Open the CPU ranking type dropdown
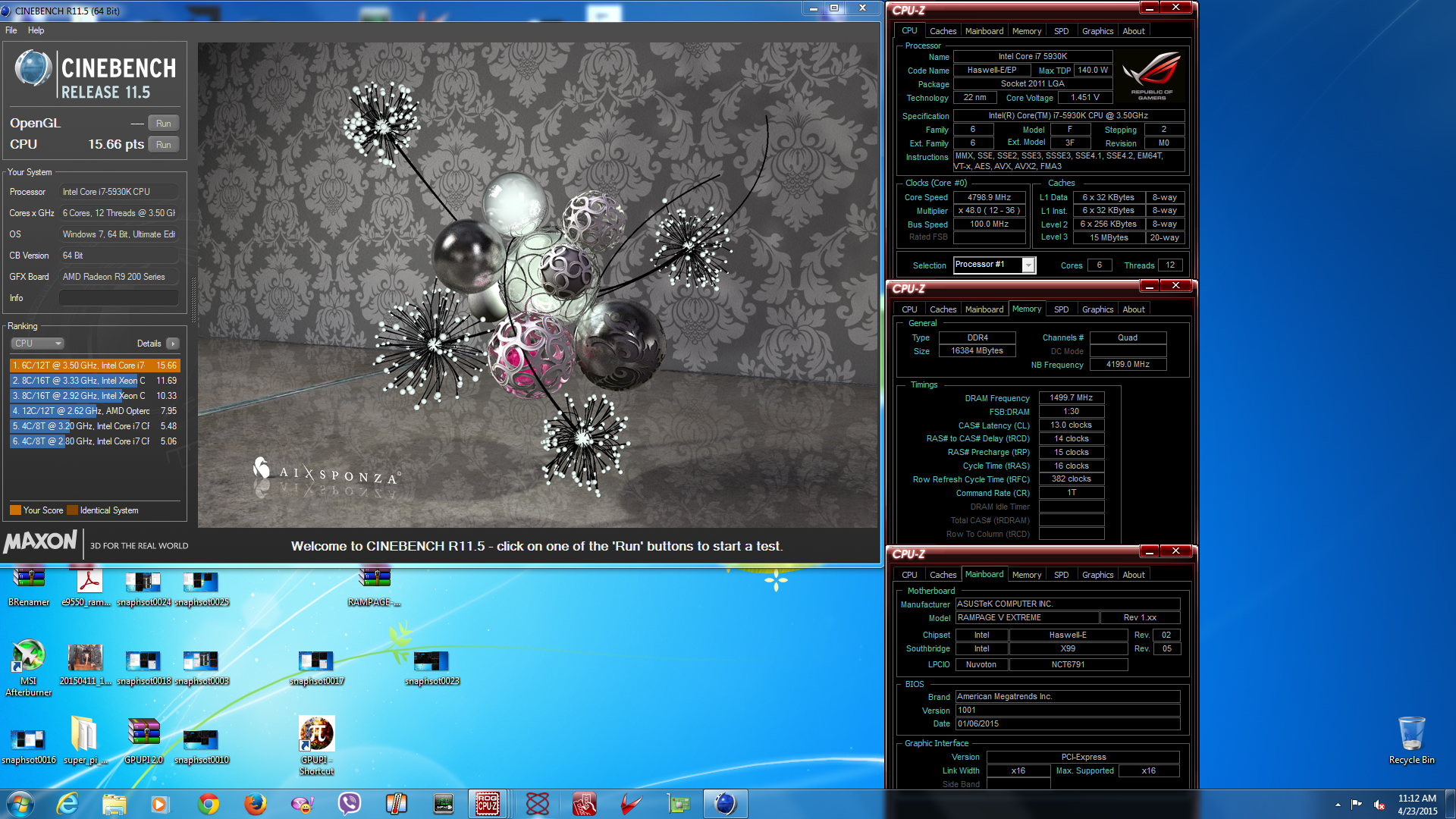 tap(37, 344)
